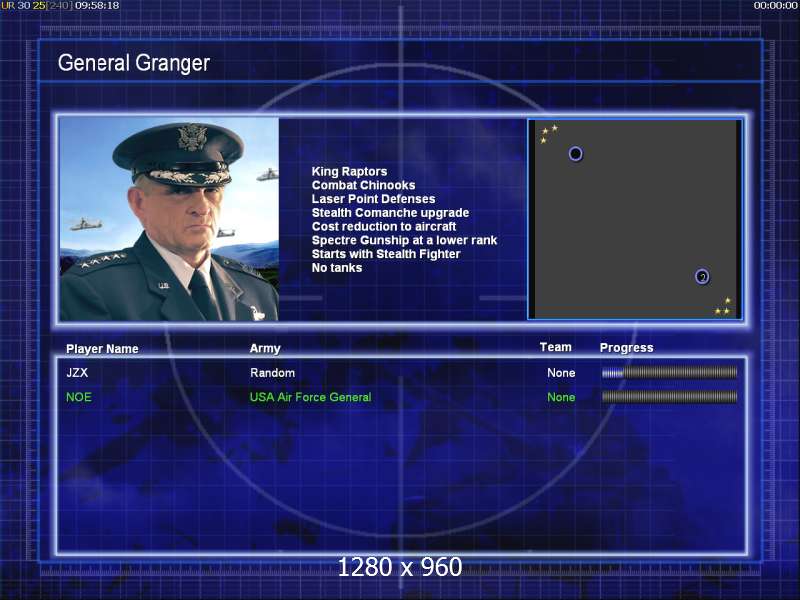Click the 'General Granger' title text
This screenshot has height=600, width=800.
pyautogui.click(x=134, y=63)
